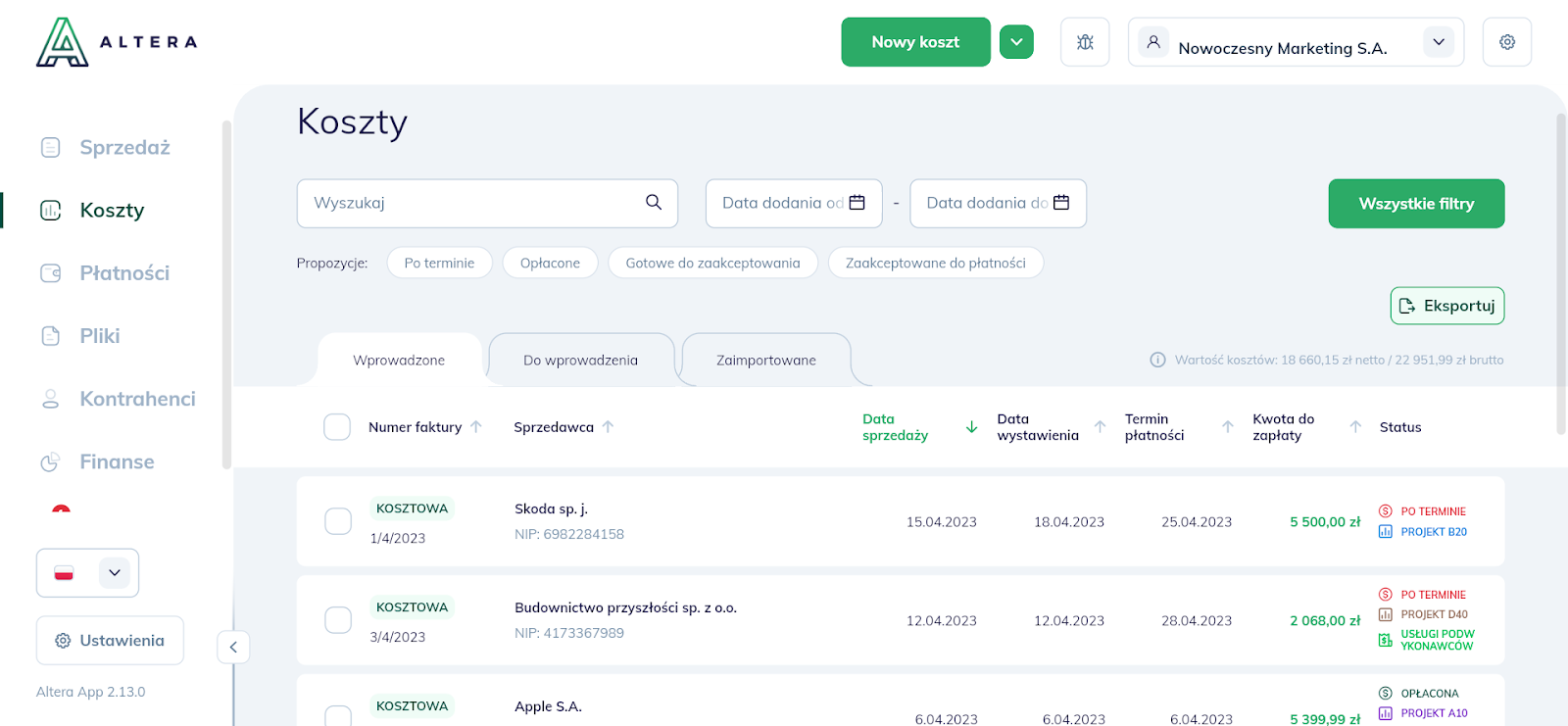1568x726 pixels.
Task: Toggle select-all checkbox in table header
Action: tap(337, 426)
